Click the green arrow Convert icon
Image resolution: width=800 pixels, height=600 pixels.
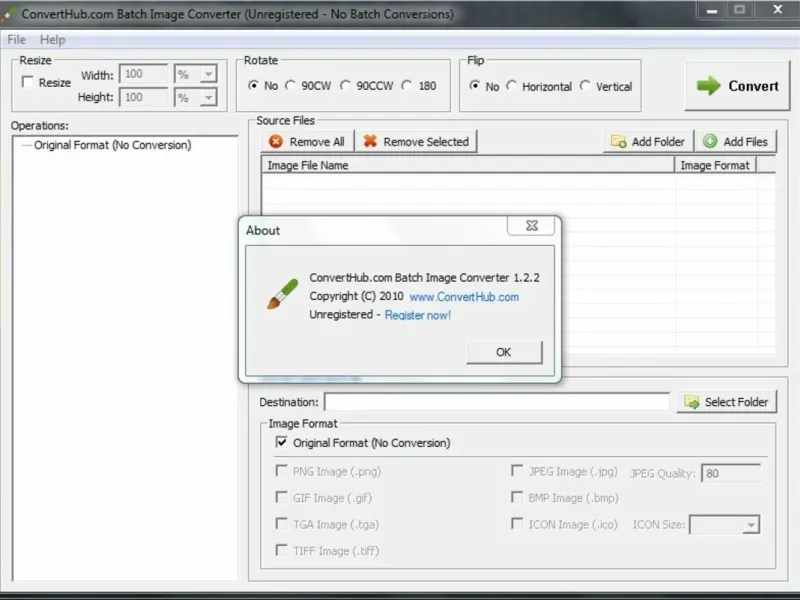tap(709, 86)
